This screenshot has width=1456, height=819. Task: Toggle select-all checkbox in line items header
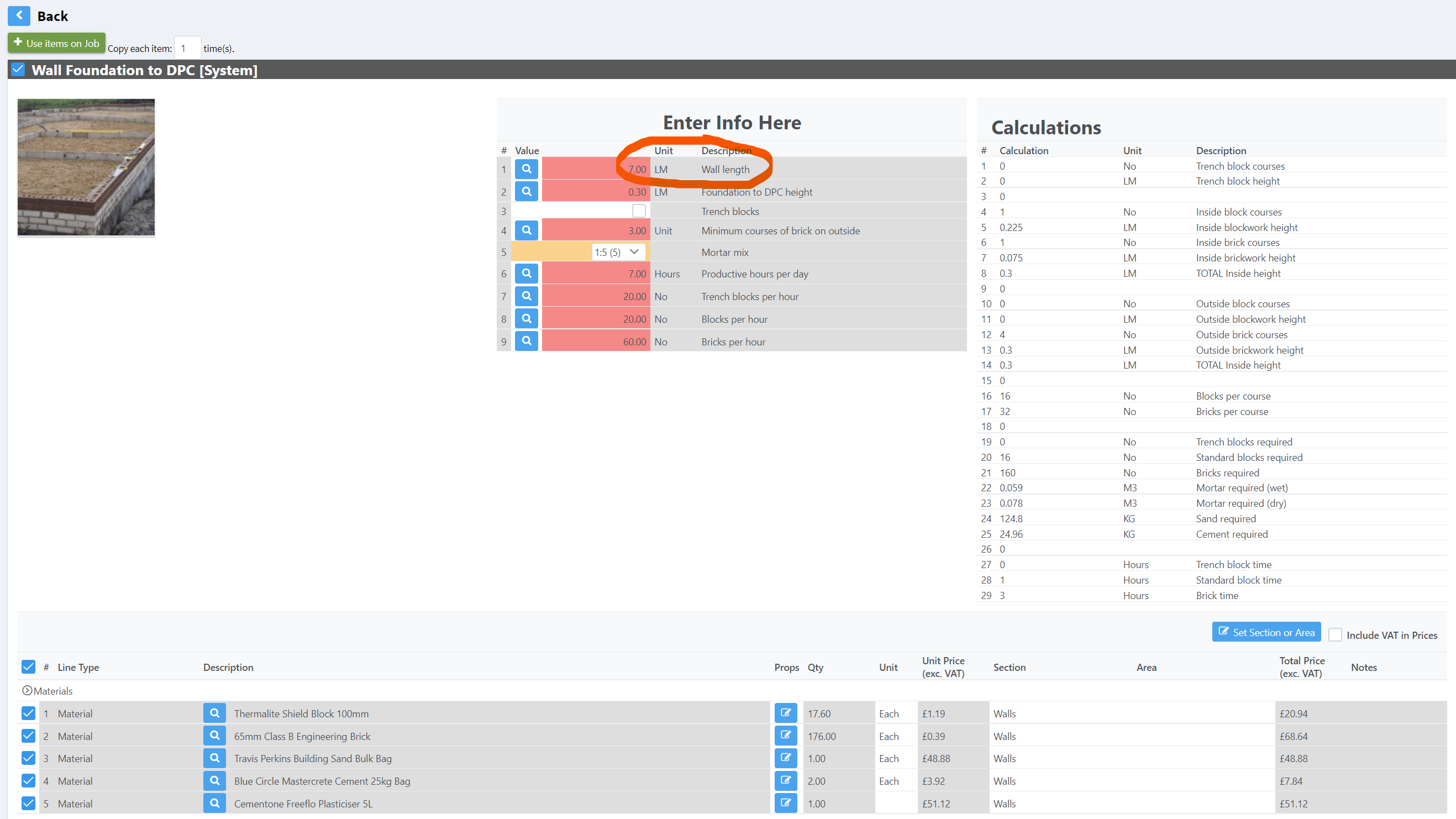(x=28, y=667)
